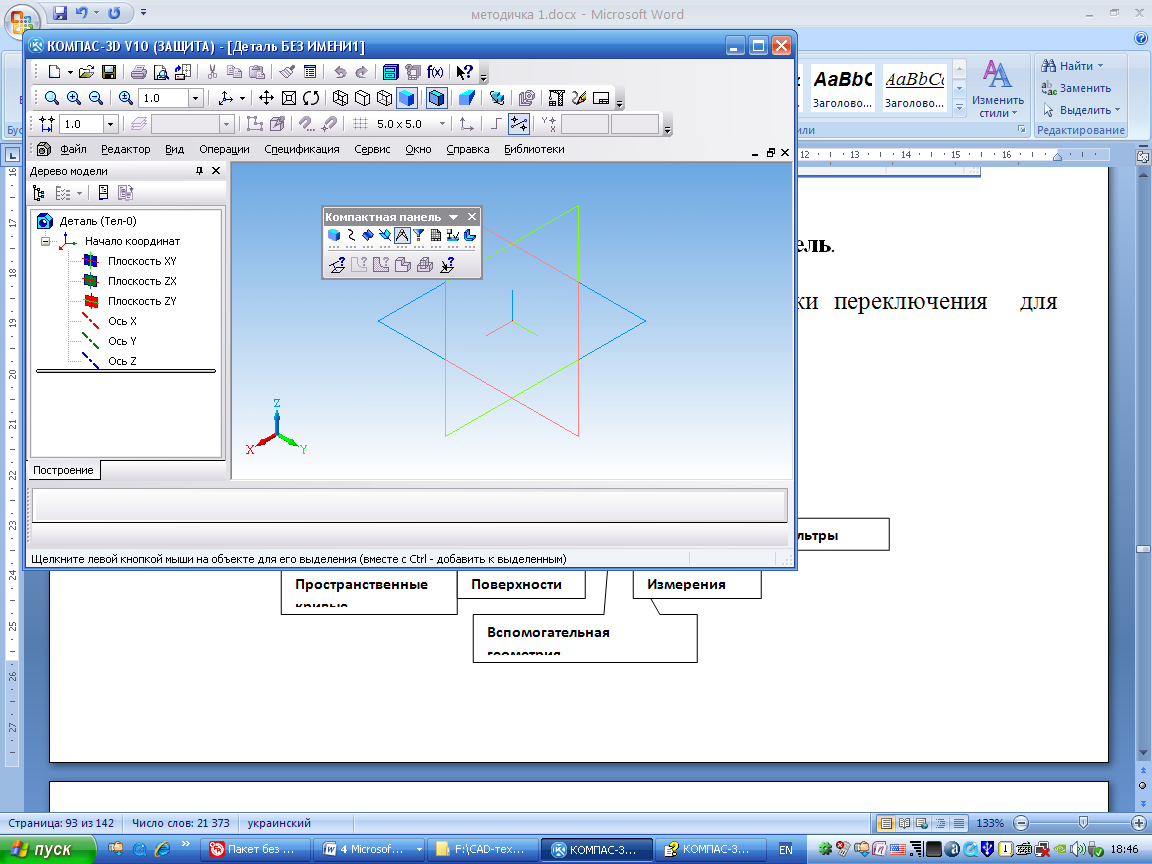Image resolution: width=1152 pixels, height=864 pixels.
Task: Select Spatial Curves panel icon
Action: (350, 235)
